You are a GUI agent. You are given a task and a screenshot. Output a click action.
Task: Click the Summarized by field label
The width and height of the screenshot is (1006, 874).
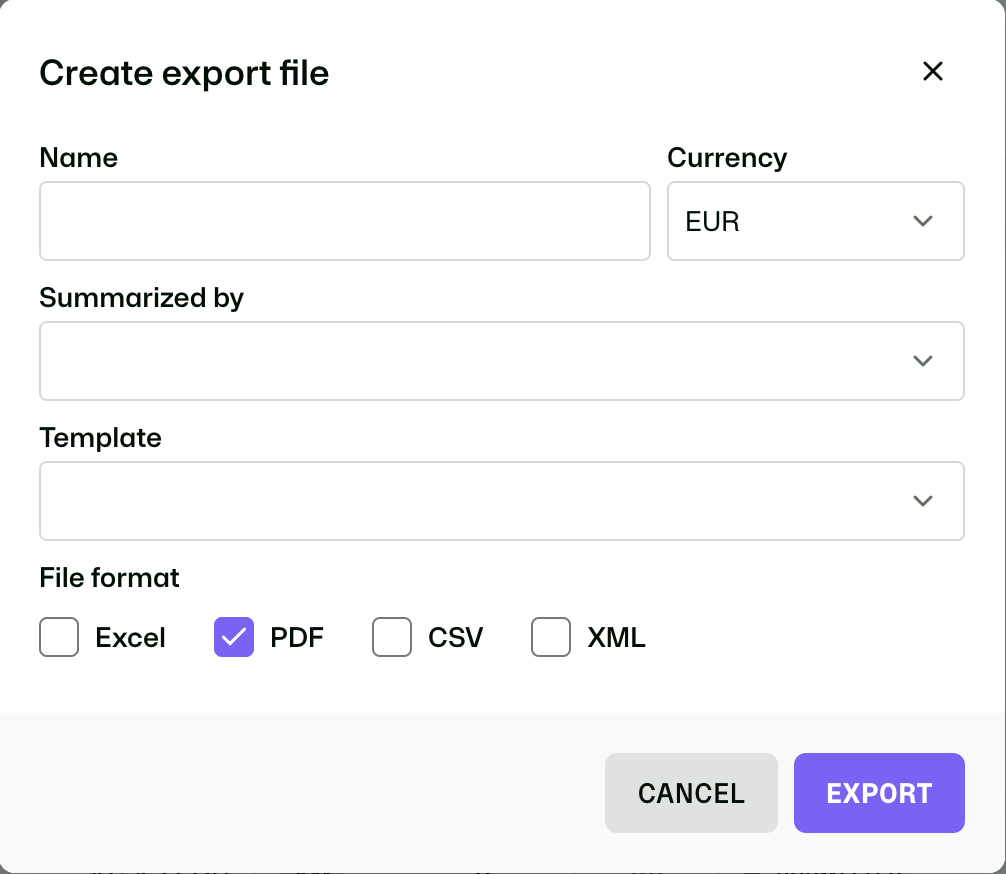[141, 298]
